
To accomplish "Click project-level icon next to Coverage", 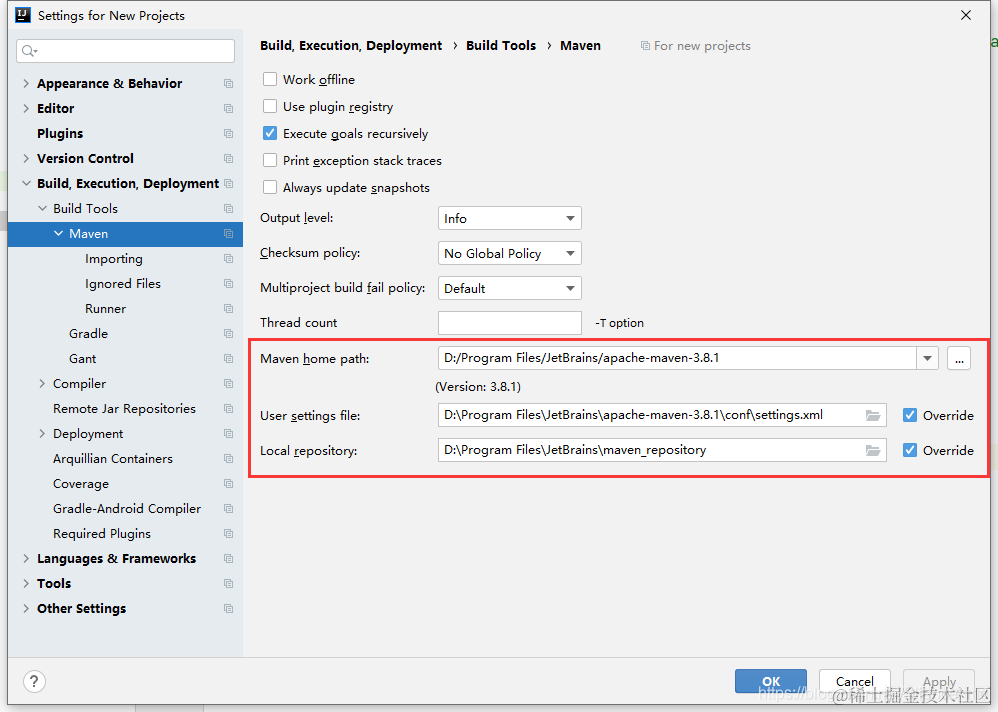I will pyautogui.click(x=228, y=484).
